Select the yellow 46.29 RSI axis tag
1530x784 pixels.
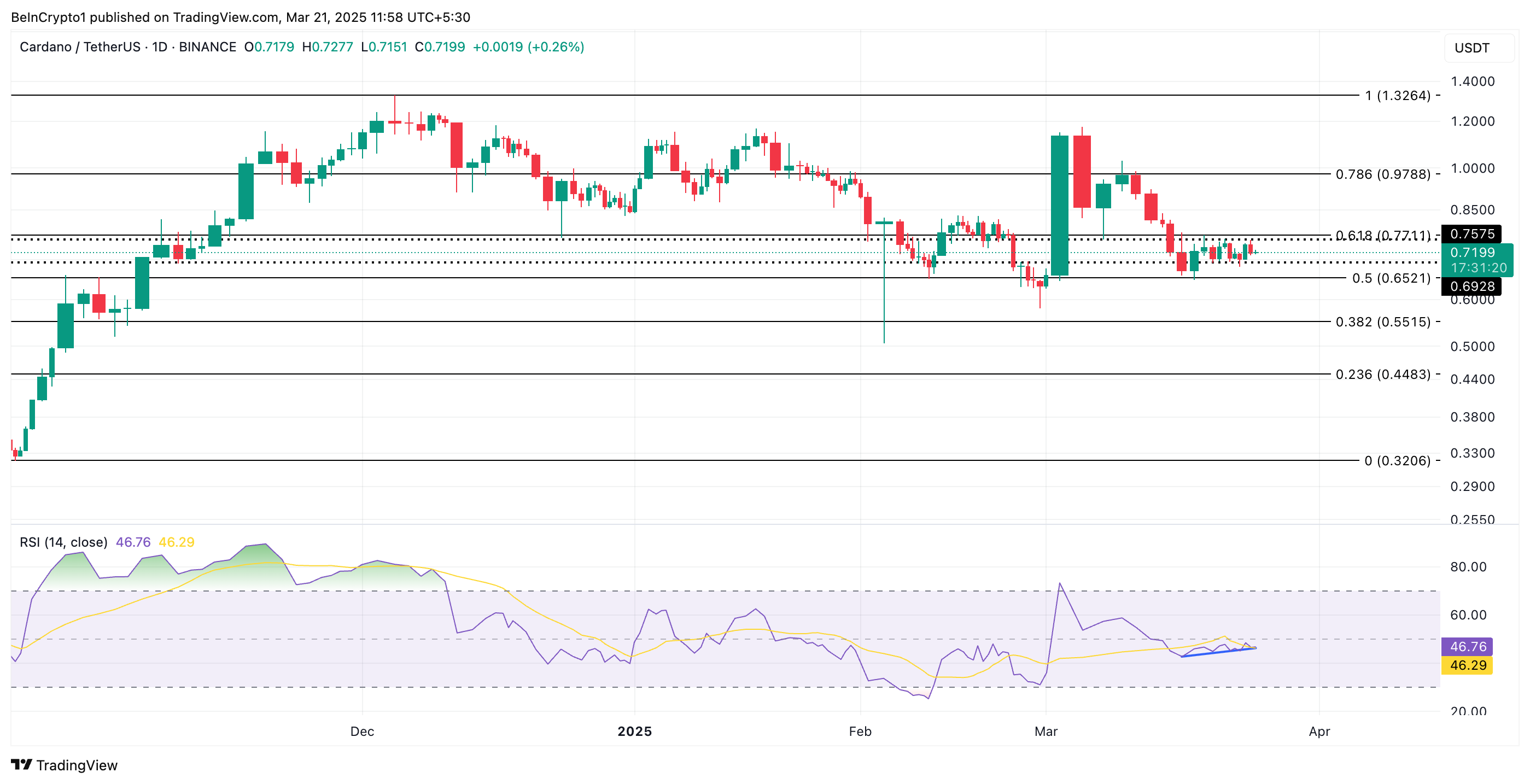1467,665
